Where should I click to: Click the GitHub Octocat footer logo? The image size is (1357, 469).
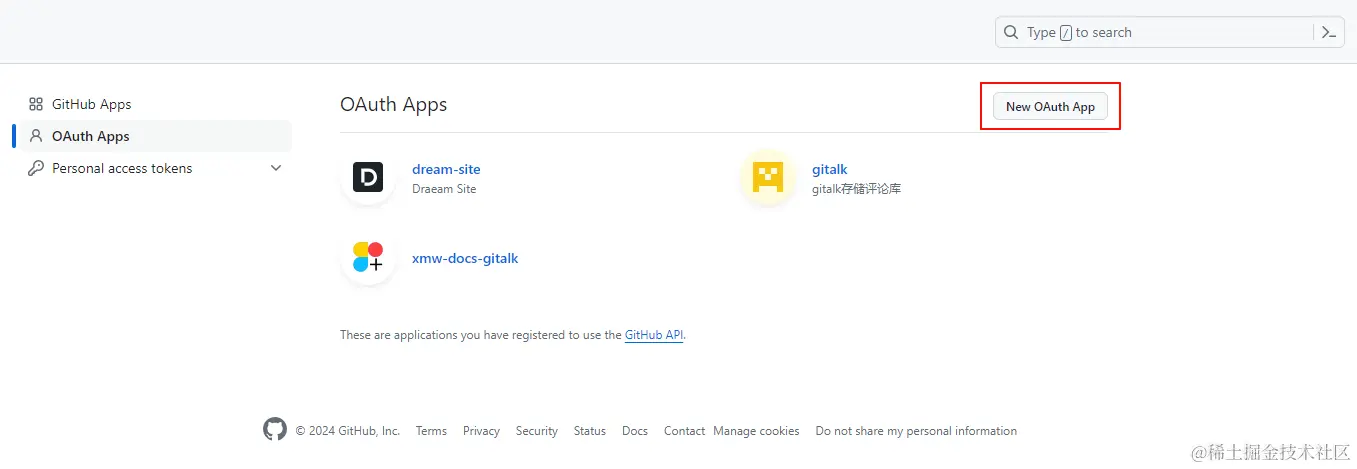[x=275, y=430]
